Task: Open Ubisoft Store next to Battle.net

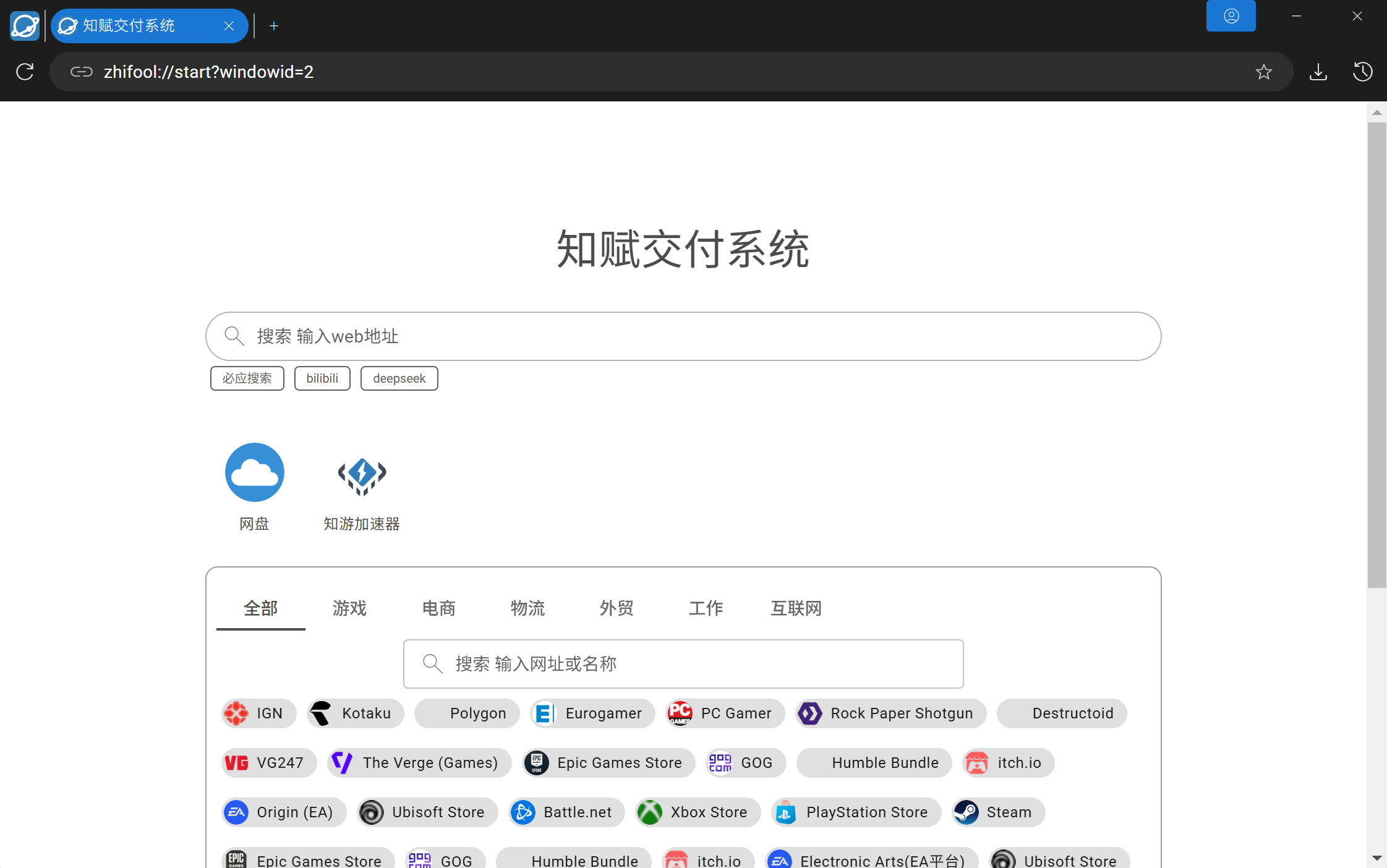Action: click(427, 812)
